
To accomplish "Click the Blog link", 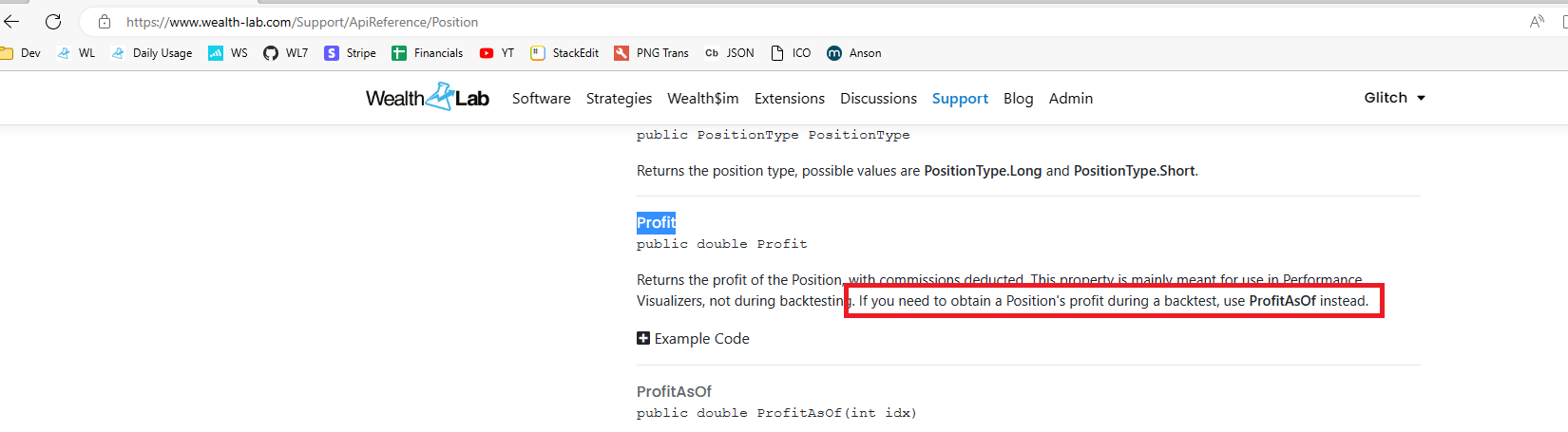I will [1018, 99].
